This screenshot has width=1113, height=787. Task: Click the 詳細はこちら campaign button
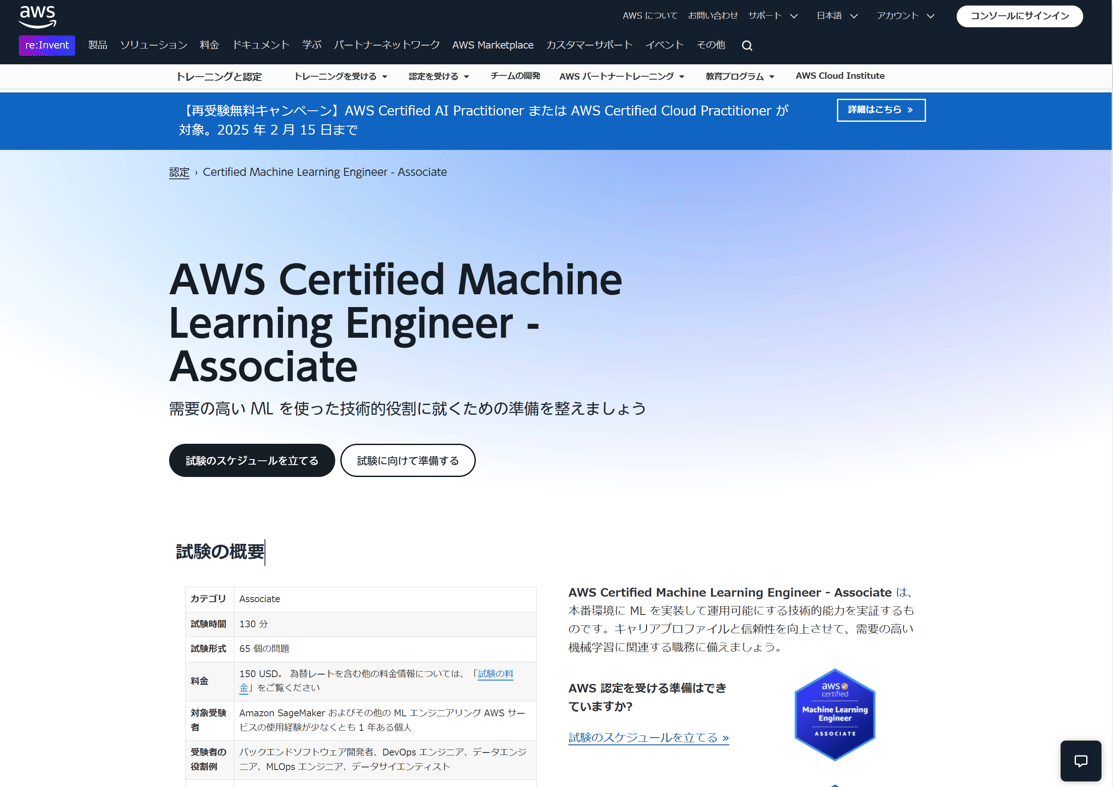coord(881,110)
